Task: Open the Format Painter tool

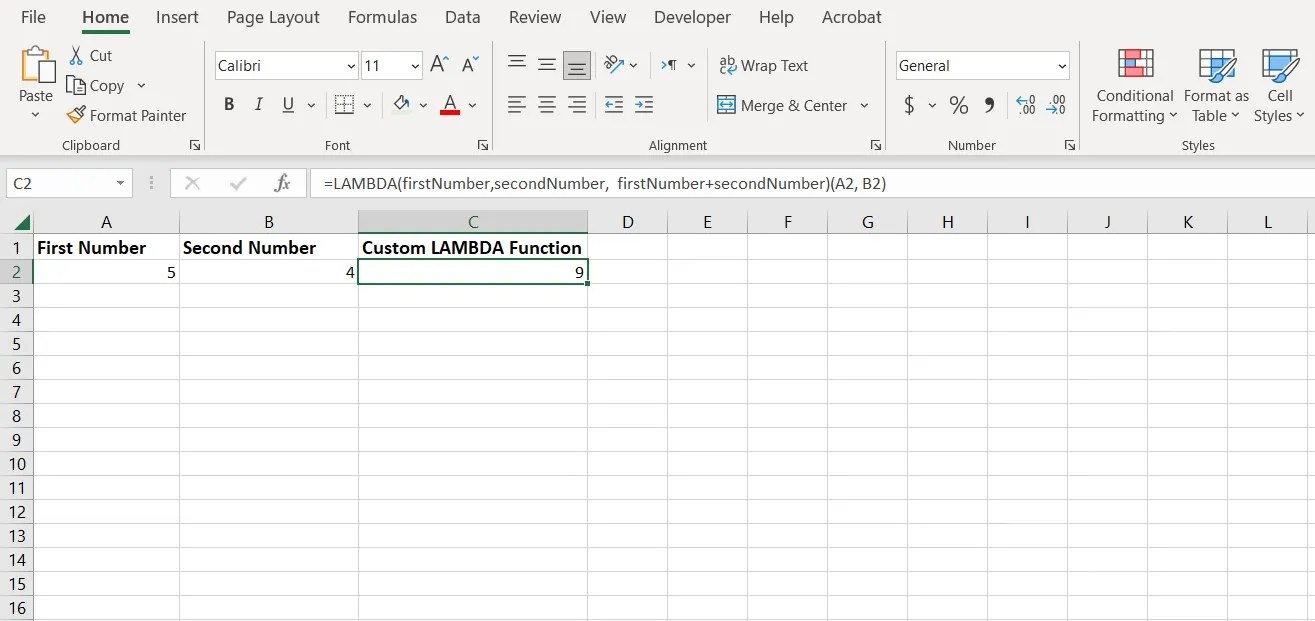Action: [x=127, y=115]
